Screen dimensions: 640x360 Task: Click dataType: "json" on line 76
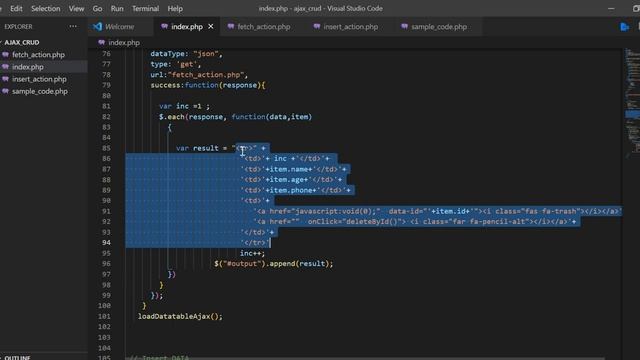186,53
